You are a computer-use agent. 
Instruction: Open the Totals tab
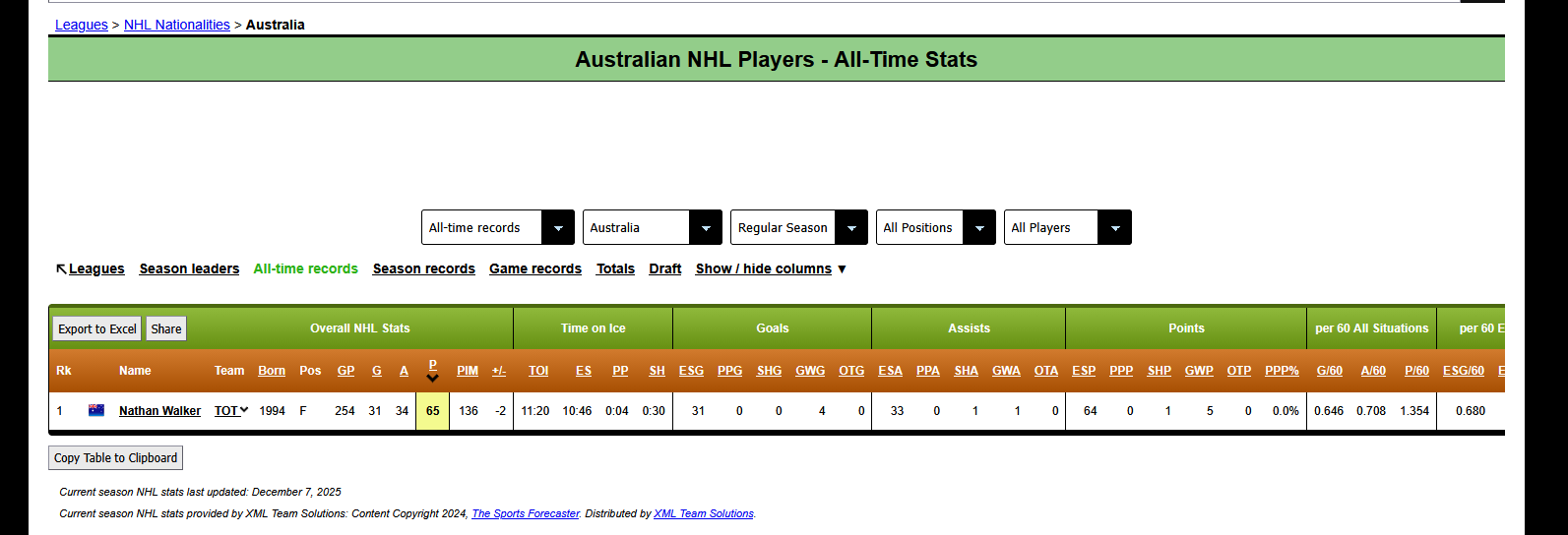pos(615,268)
